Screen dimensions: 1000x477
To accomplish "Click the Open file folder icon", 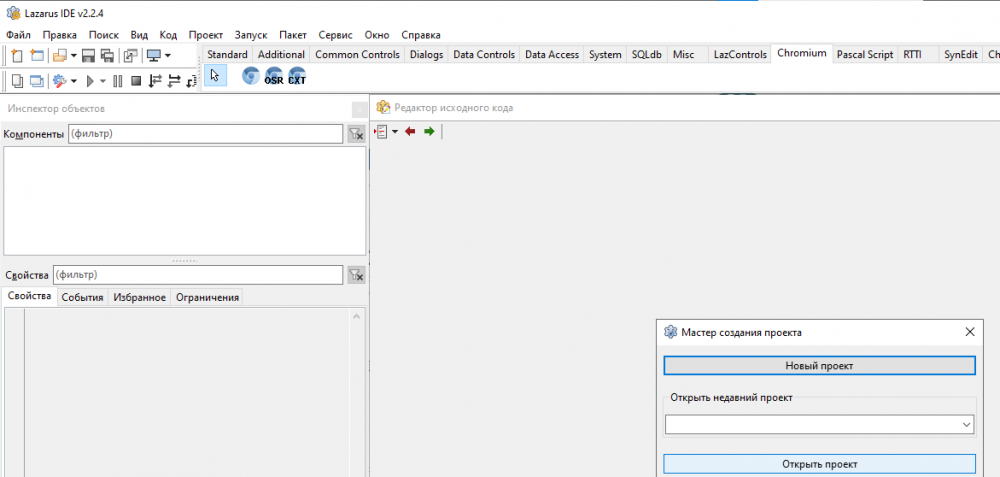I will point(60,55).
